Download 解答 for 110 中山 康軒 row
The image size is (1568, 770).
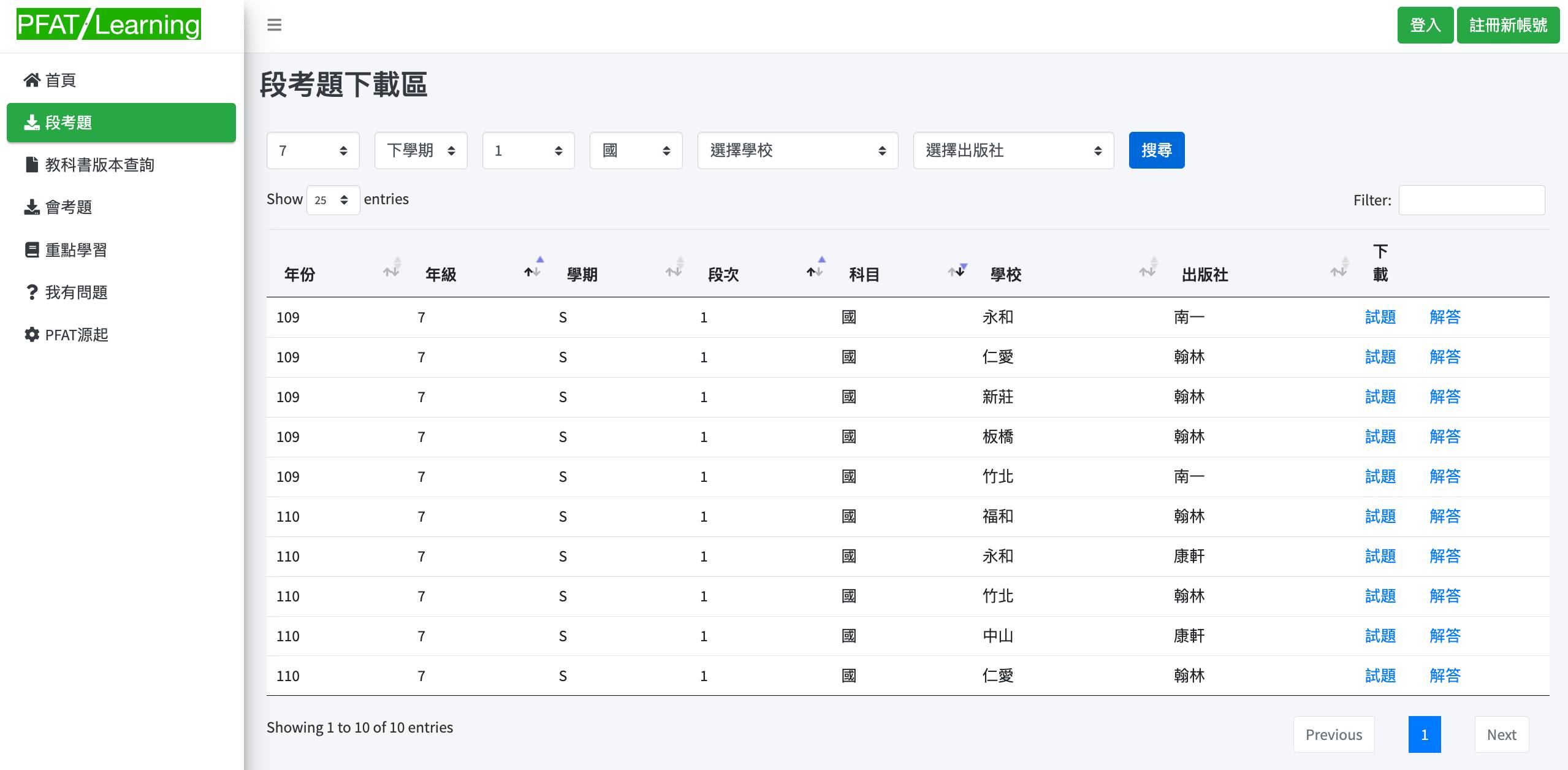1445,636
